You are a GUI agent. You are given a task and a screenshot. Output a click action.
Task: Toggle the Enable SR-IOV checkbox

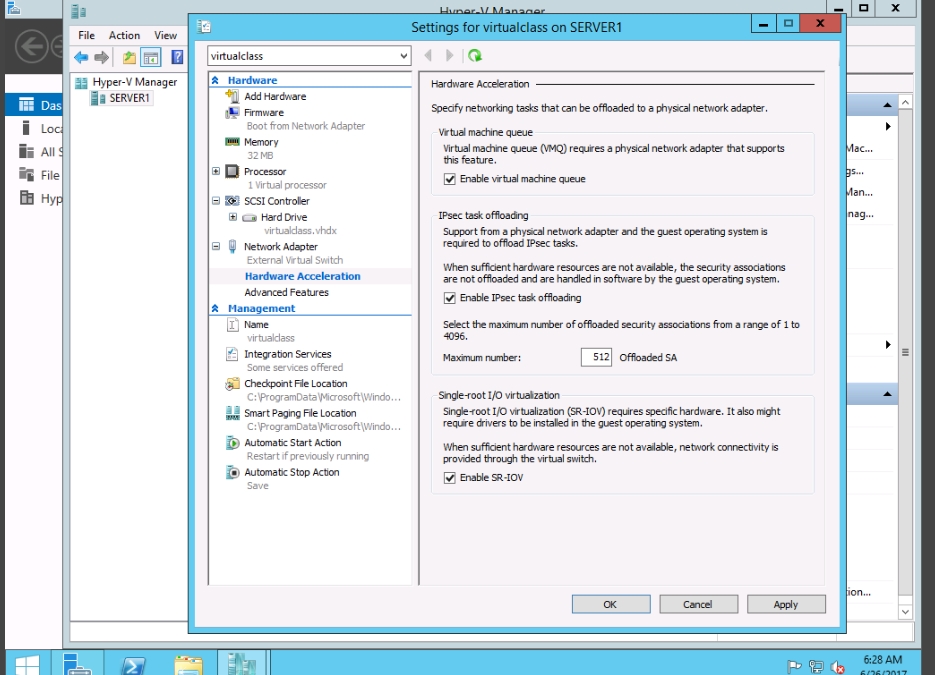click(x=450, y=478)
